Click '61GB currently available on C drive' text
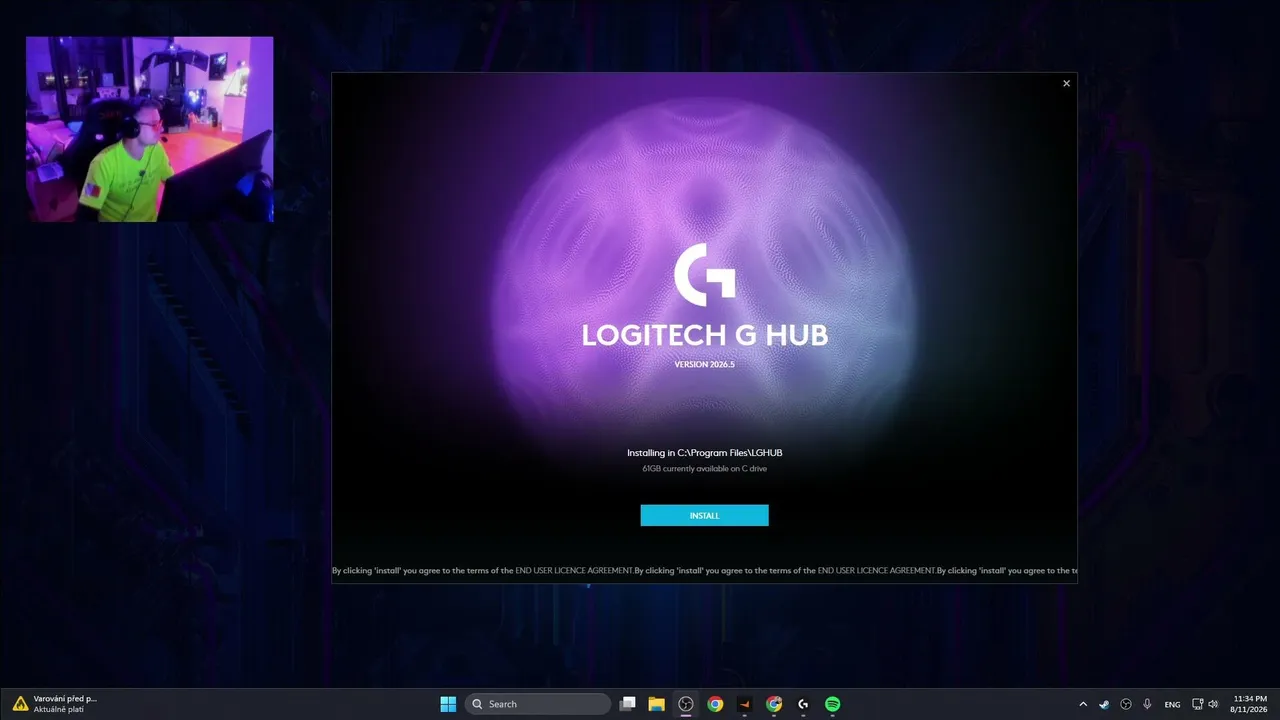This screenshot has height=720, width=1280. pos(705,468)
